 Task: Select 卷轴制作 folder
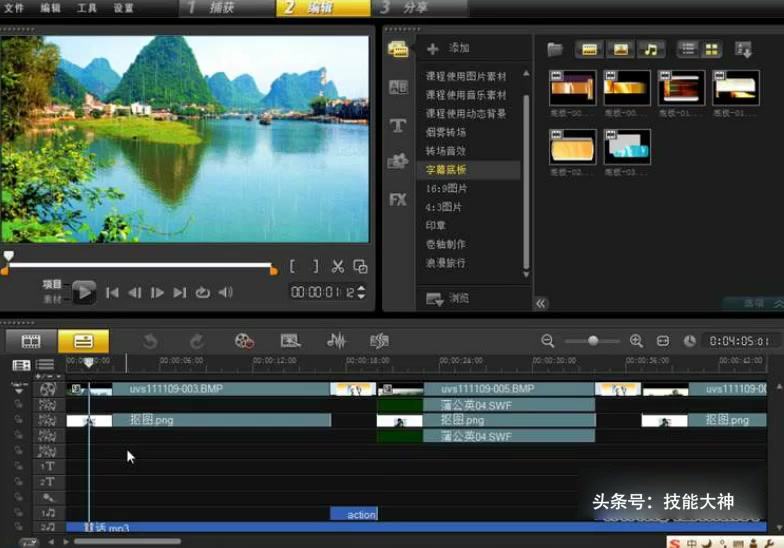(x=446, y=244)
